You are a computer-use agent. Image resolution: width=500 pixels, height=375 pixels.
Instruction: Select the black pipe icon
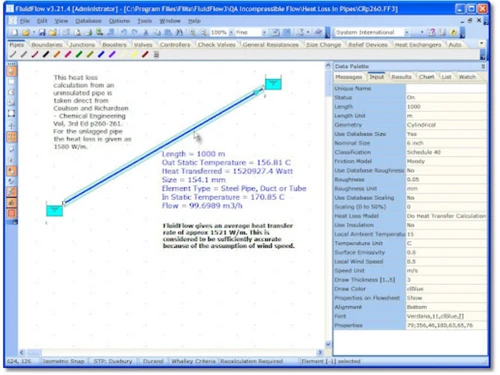tap(46, 54)
